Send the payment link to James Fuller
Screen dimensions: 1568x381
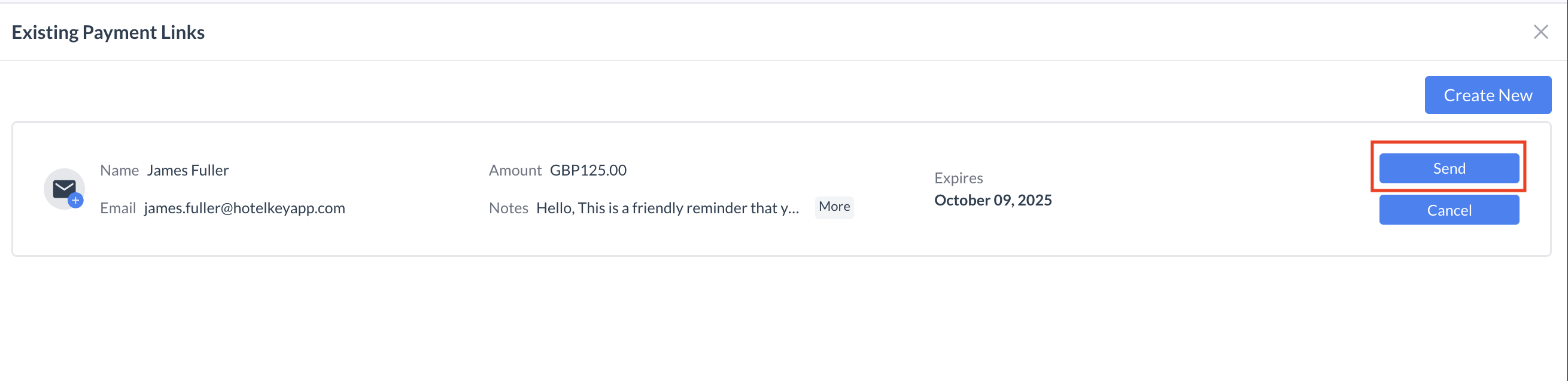click(x=1448, y=168)
